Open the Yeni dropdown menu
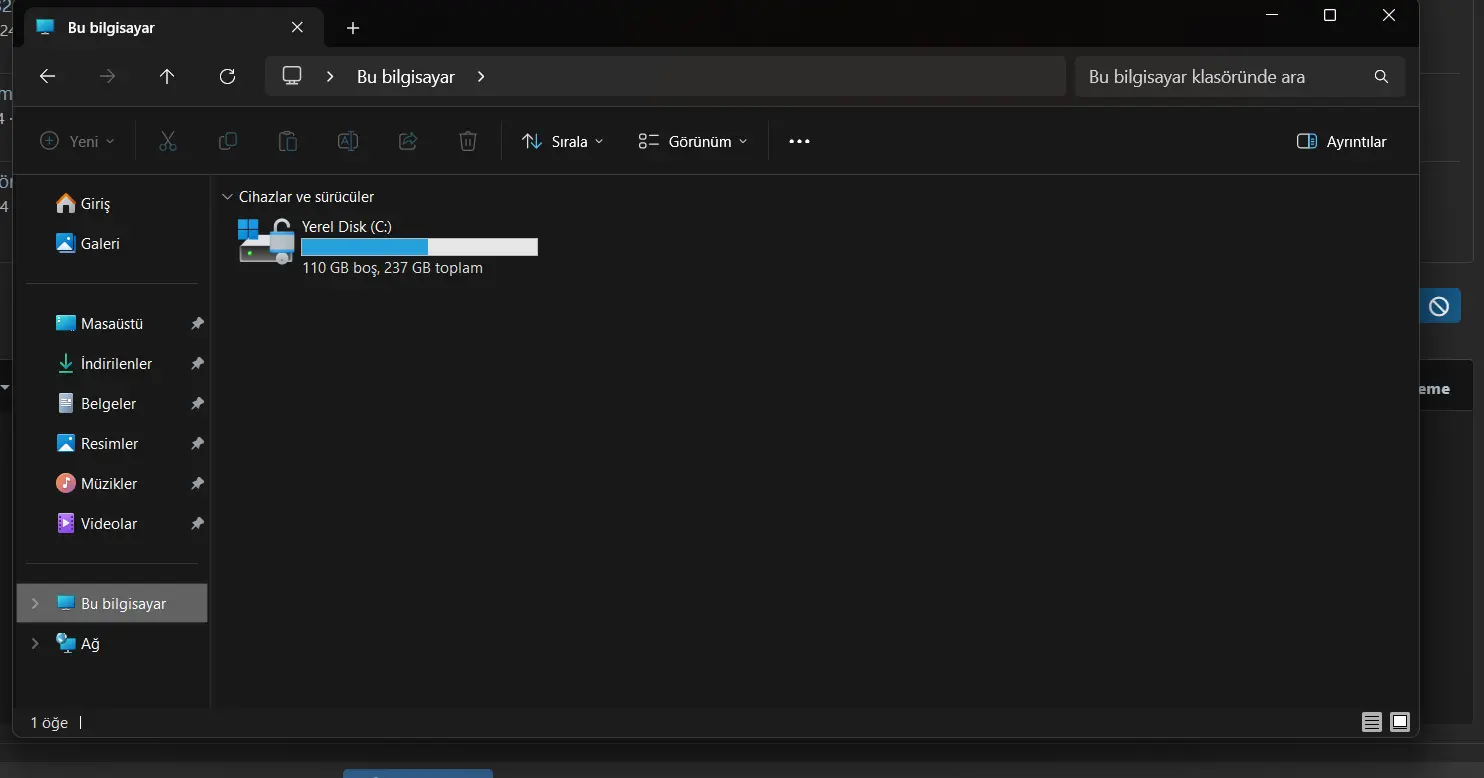This screenshot has height=778, width=1484. click(77, 141)
